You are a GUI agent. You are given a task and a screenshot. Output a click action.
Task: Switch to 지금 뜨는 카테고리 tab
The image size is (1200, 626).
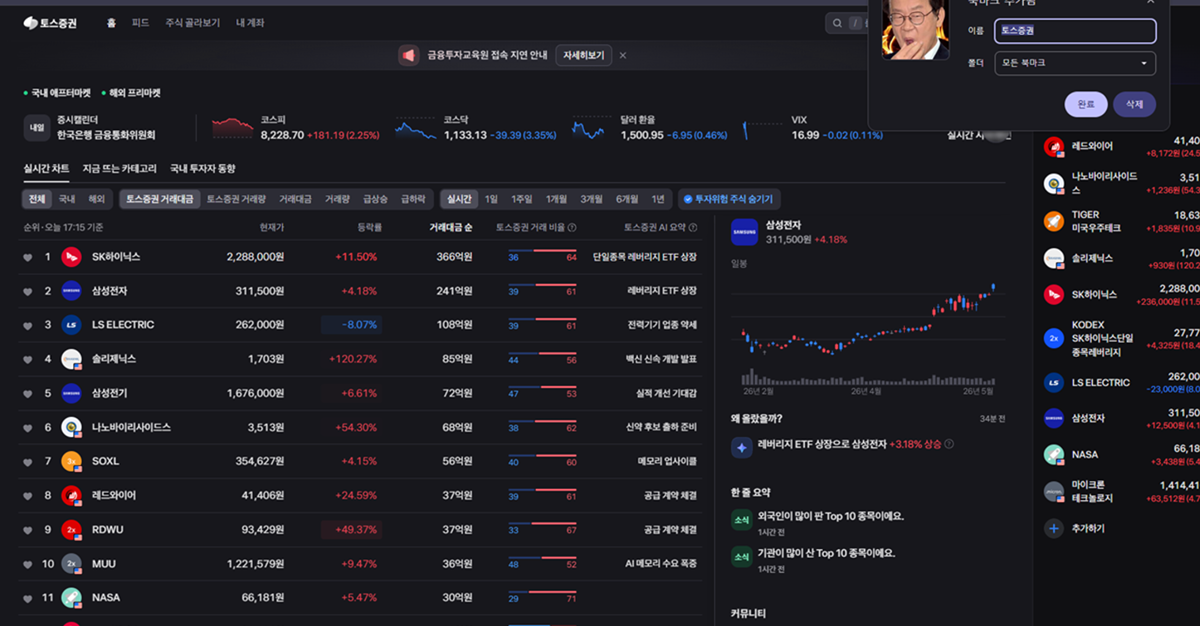click(119, 168)
